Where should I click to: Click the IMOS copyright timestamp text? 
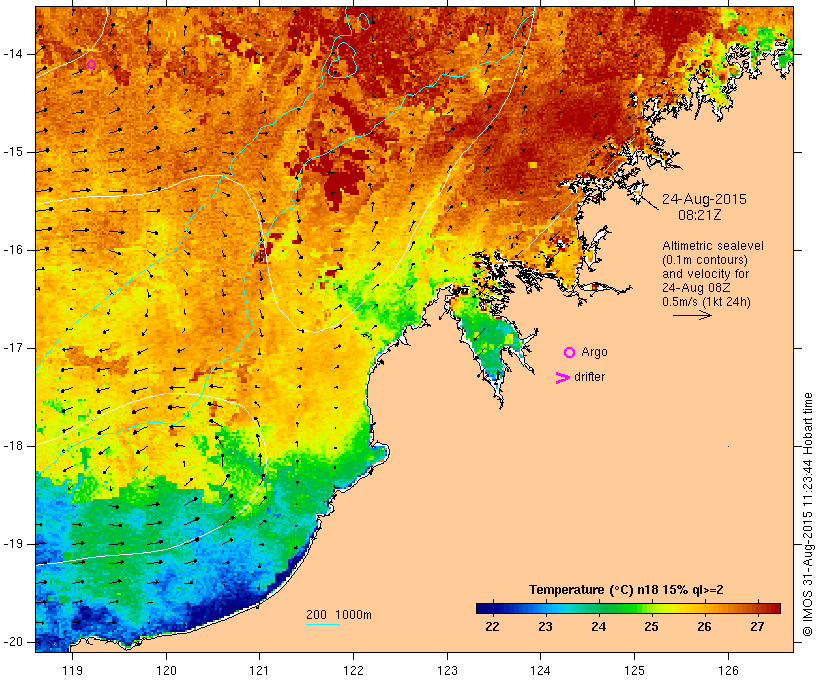click(807, 515)
